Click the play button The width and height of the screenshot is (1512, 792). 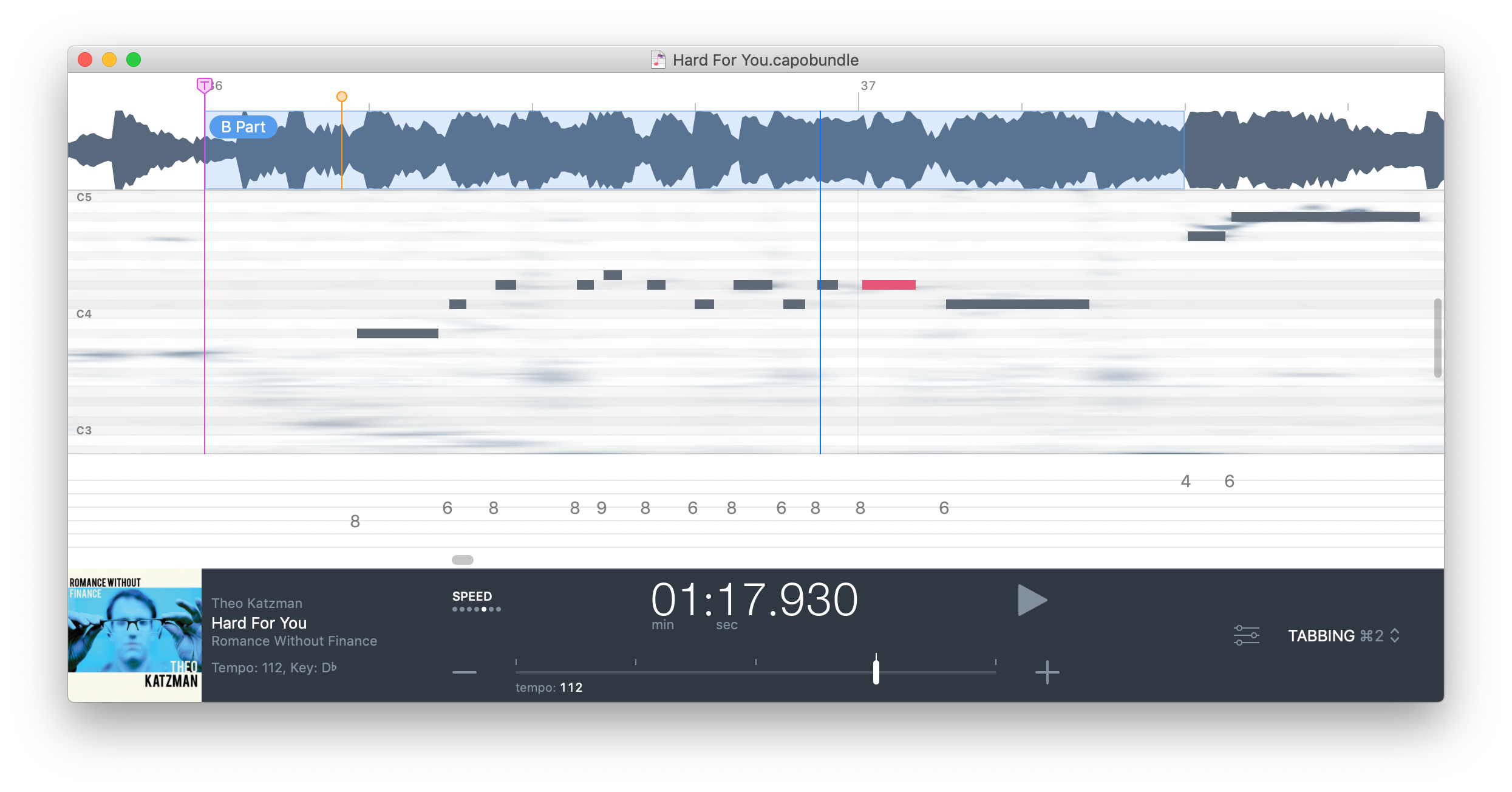click(x=1032, y=600)
